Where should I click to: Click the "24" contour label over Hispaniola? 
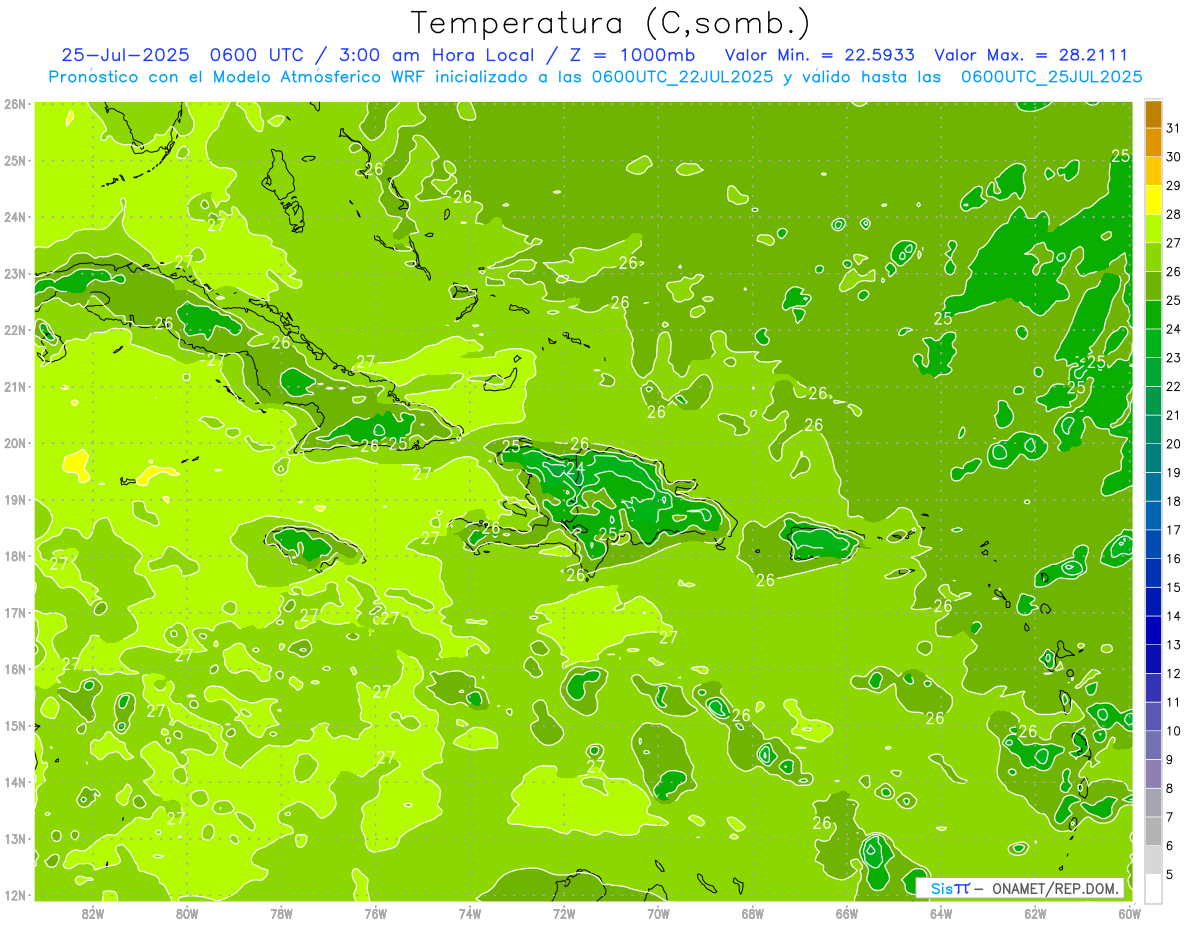coord(576,467)
